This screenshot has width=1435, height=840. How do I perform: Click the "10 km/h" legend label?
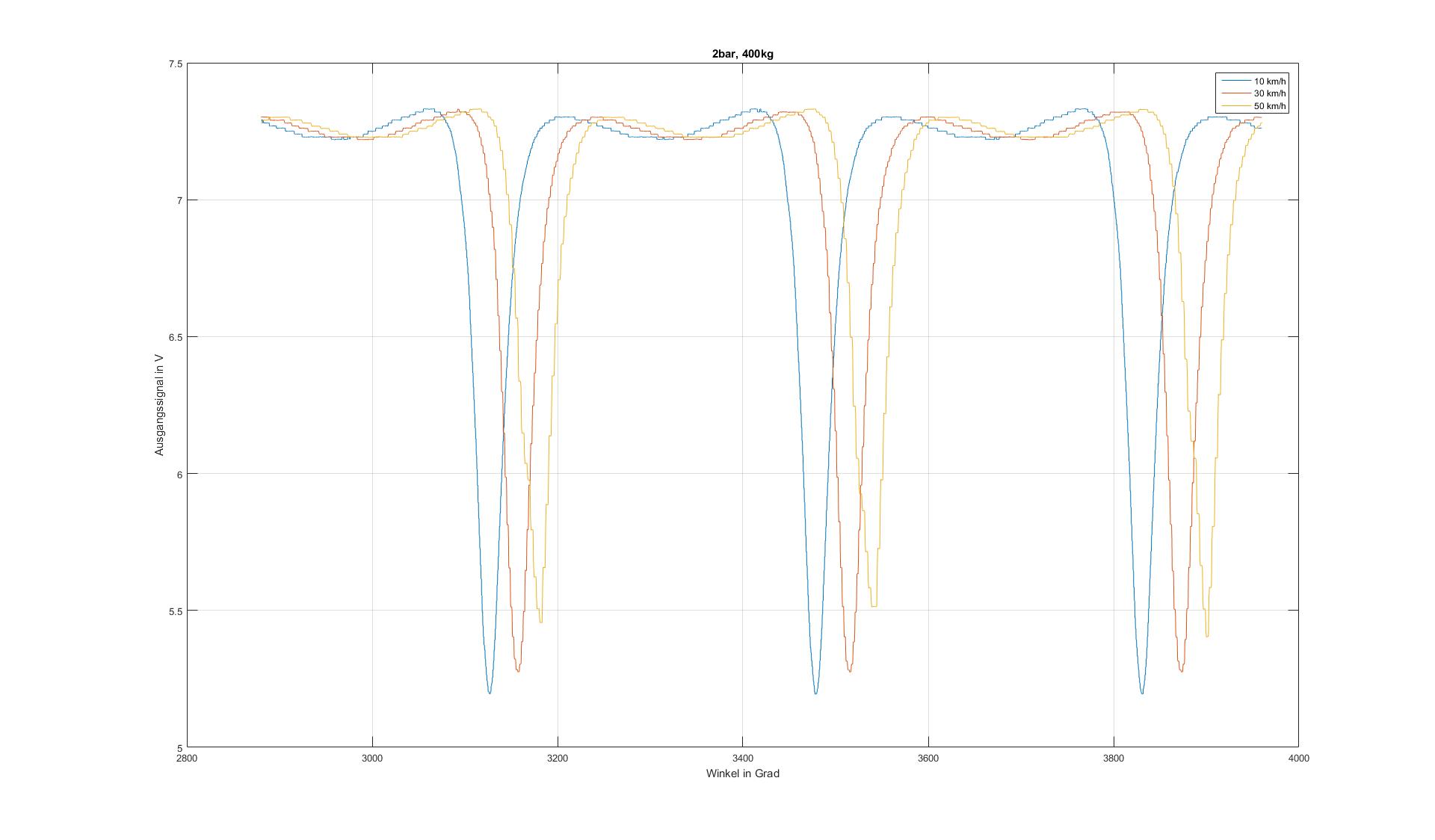(x=1271, y=81)
